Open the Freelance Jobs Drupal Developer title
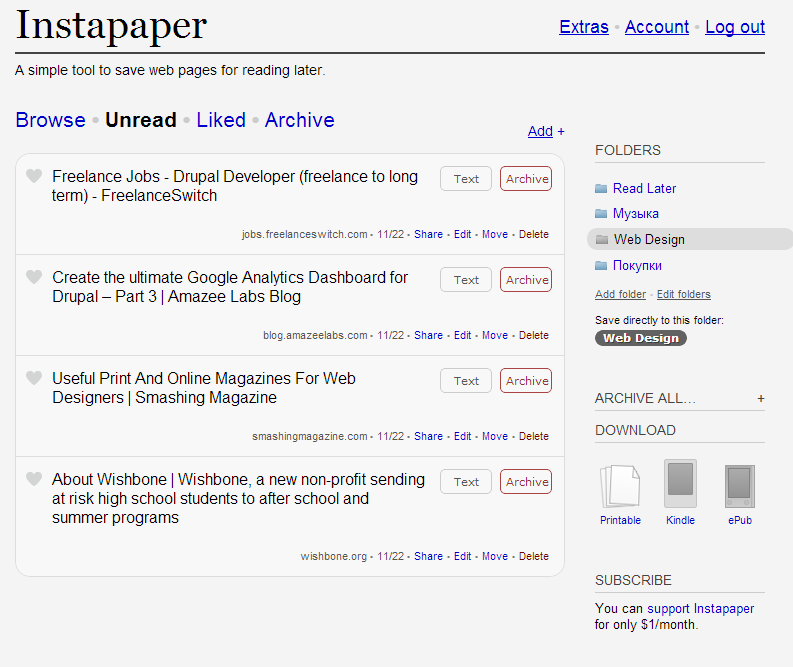Viewport: 793px width, 667px height. click(235, 186)
